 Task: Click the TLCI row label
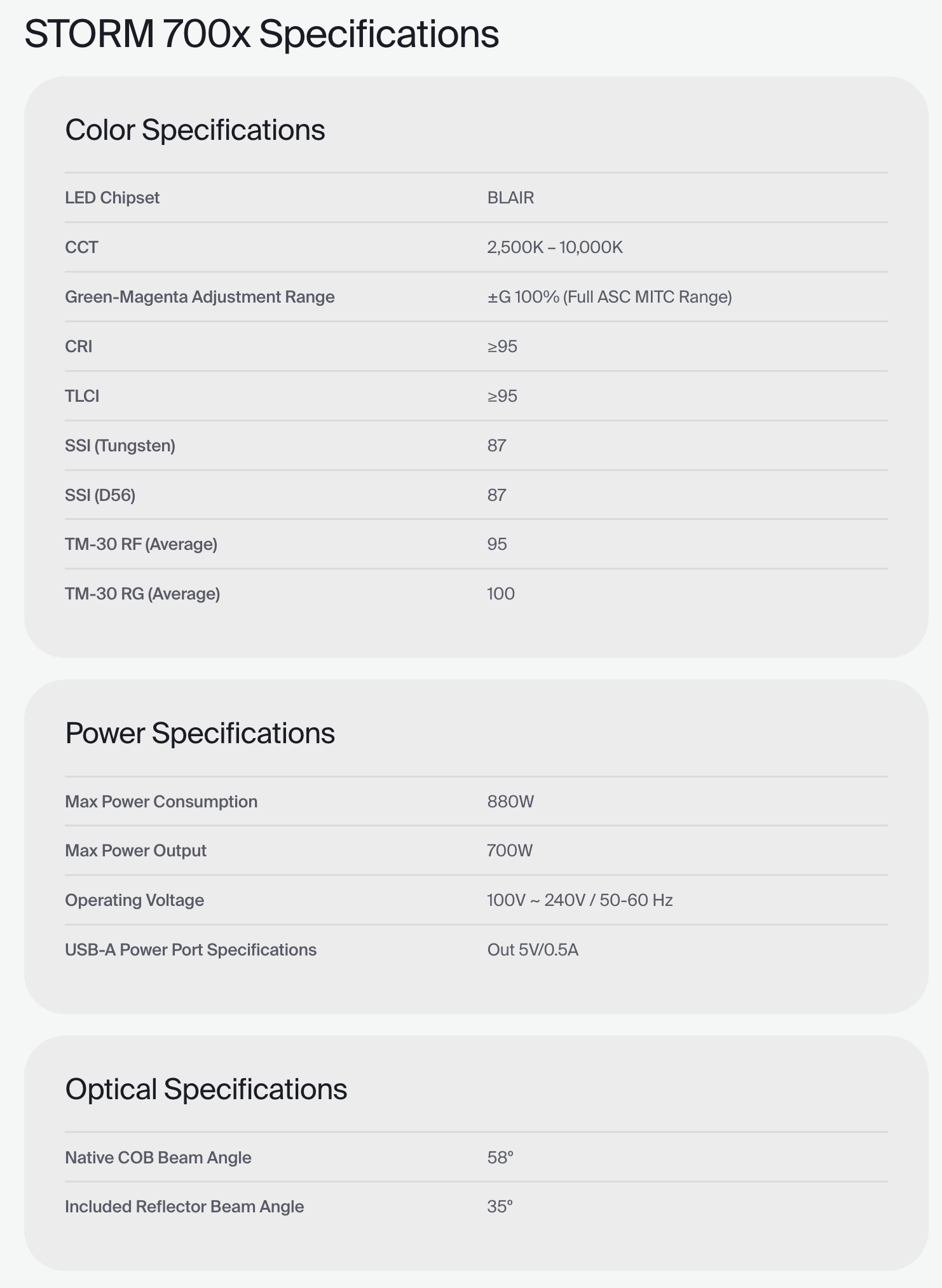82,396
